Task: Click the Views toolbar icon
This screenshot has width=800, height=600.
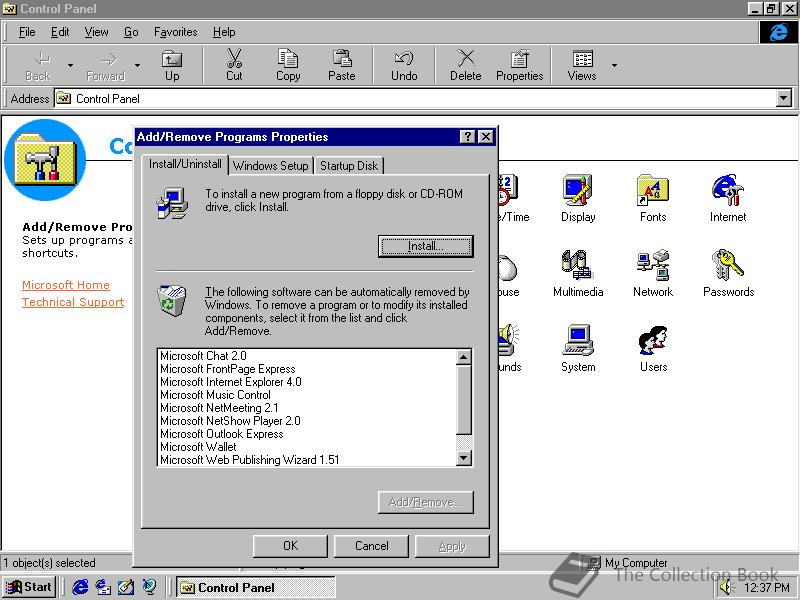Action: pyautogui.click(x=582, y=59)
